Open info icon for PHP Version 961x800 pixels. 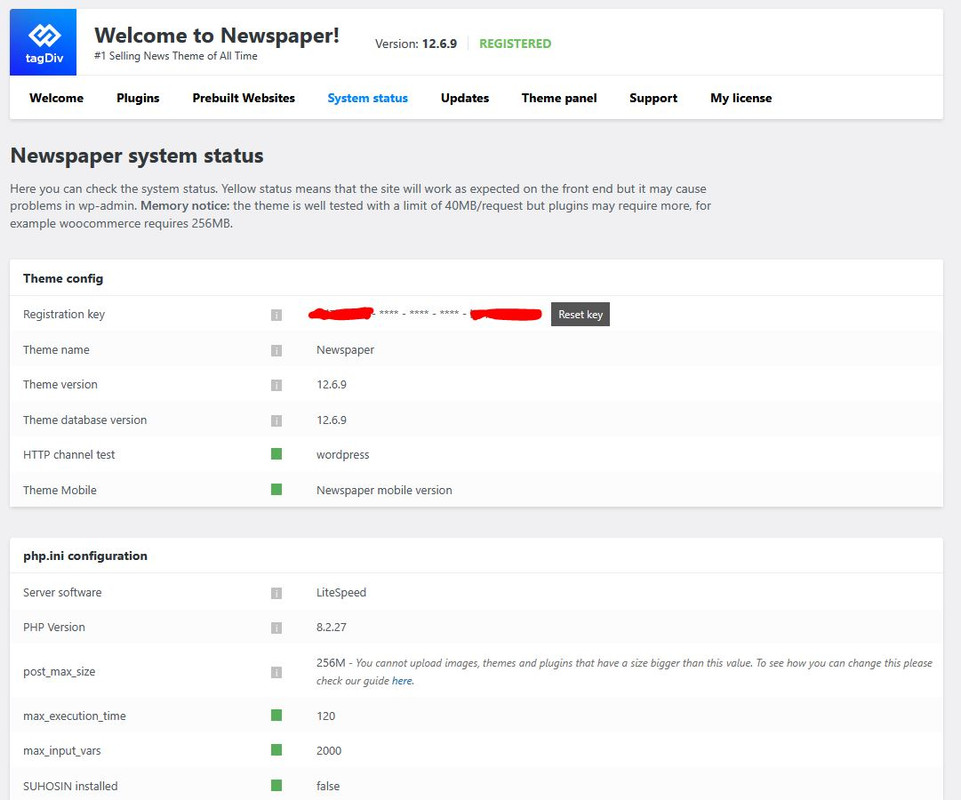[276, 628]
